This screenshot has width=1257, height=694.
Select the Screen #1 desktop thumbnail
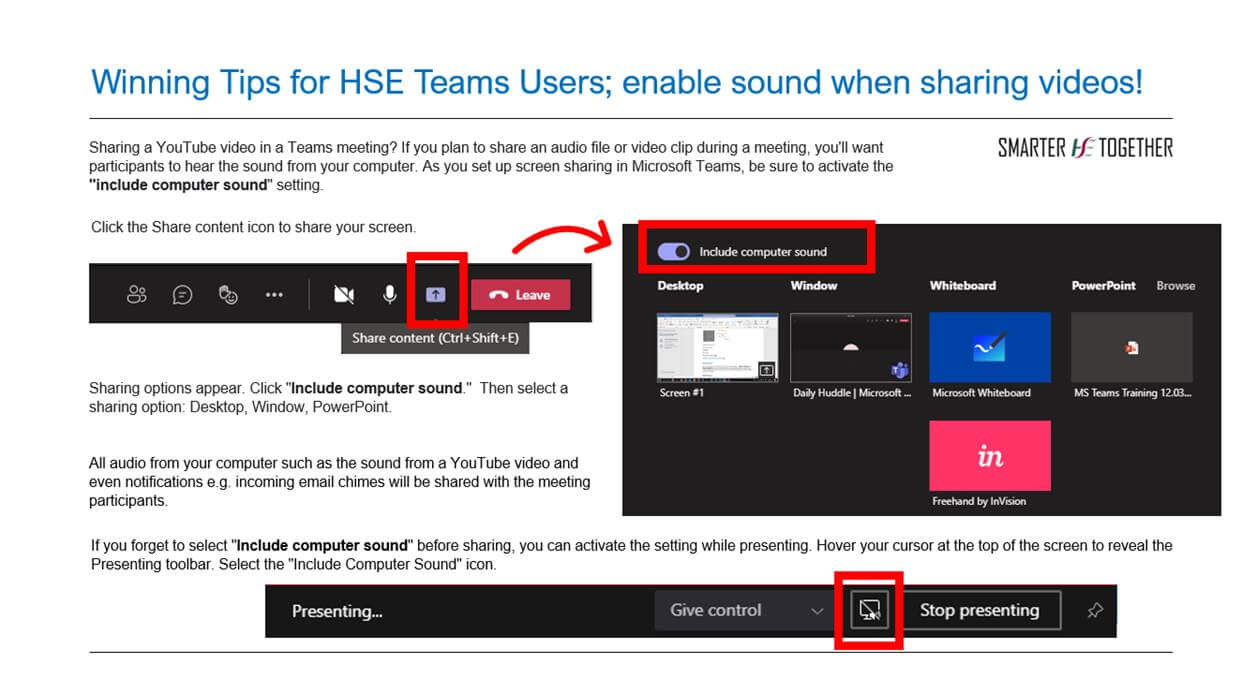[717, 347]
